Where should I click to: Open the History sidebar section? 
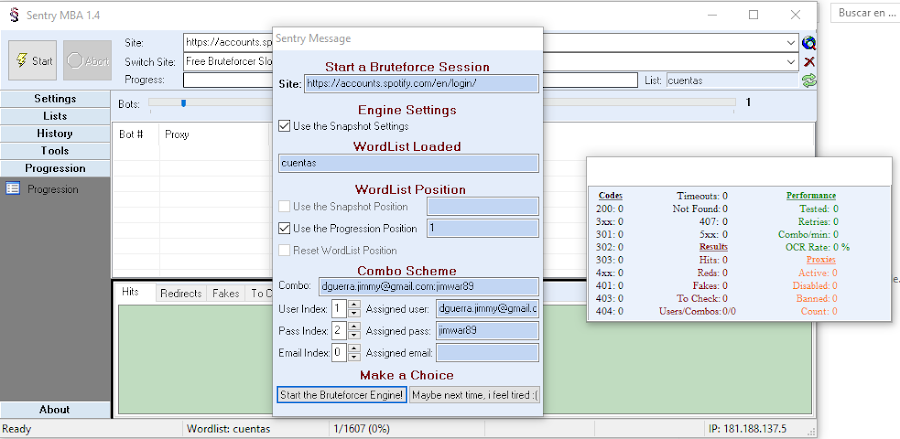[55, 133]
